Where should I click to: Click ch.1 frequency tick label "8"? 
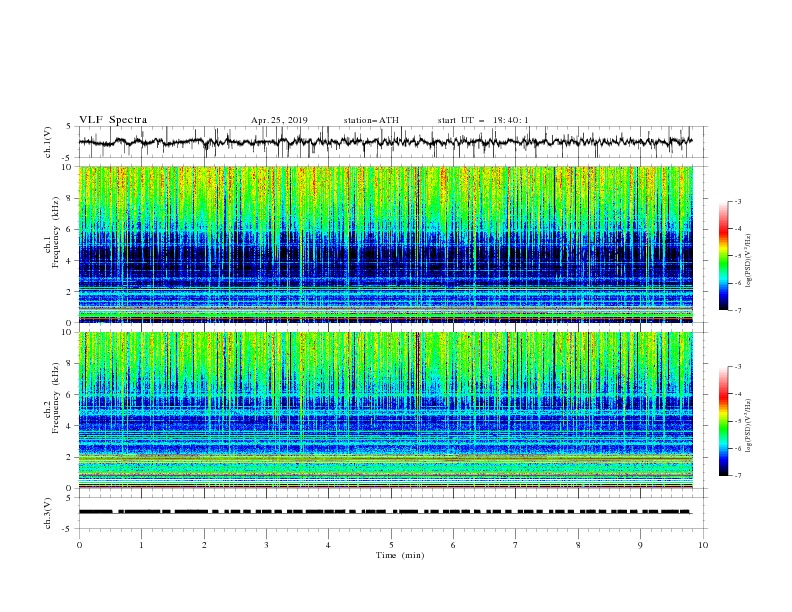pos(71,198)
